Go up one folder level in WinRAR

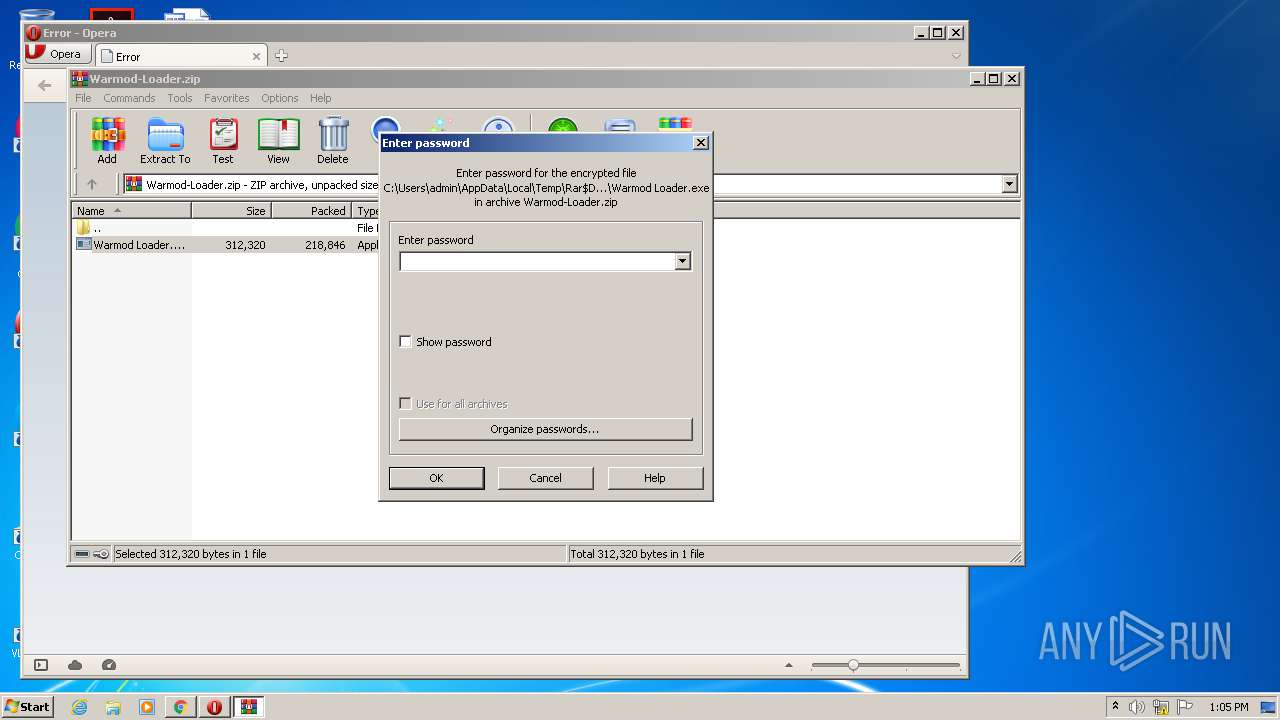pyautogui.click(x=92, y=184)
